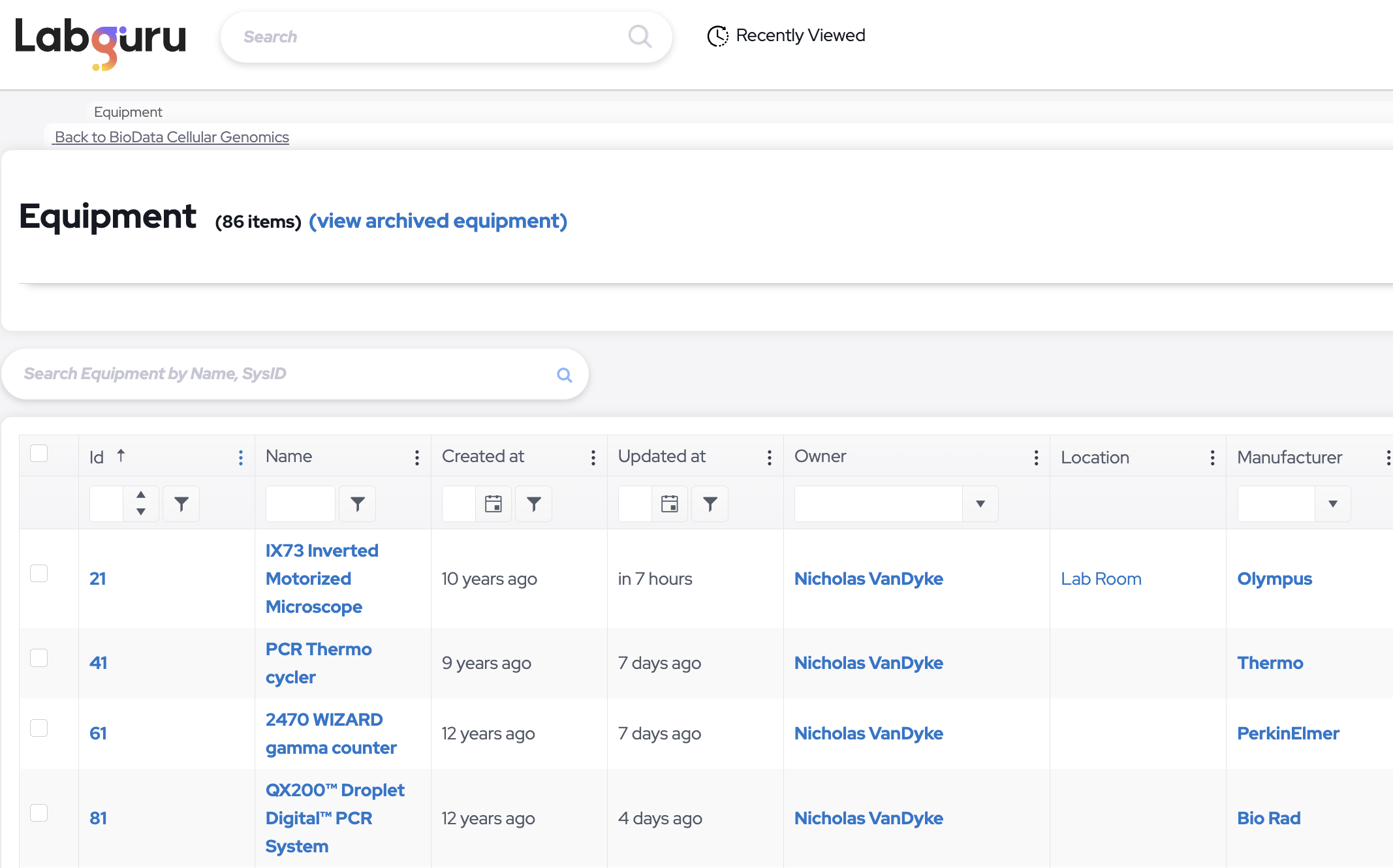The width and height of the screenshot is (1393, 868).
Task: Check the row checkbox for Id 61
Action: point(39,728)
